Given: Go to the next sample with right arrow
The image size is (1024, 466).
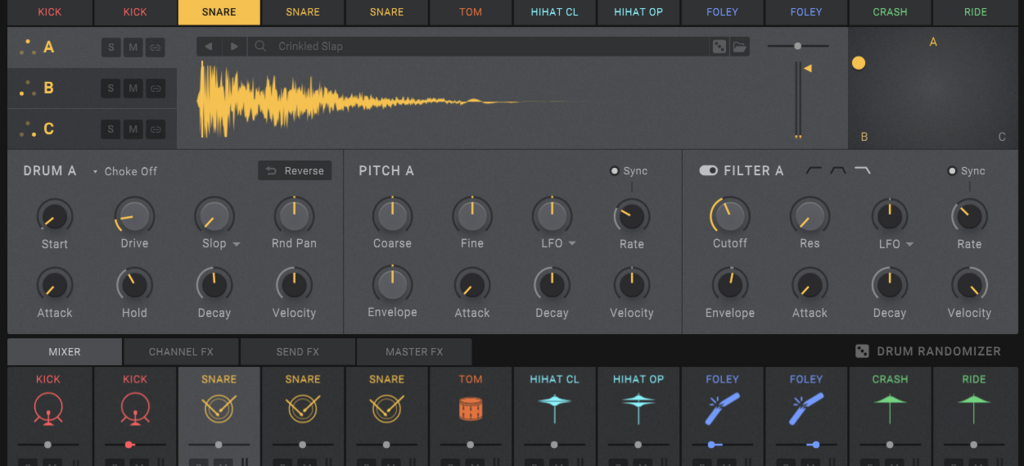Looking at the screenshot, I should pyautogui.click(x=234, y=46).
